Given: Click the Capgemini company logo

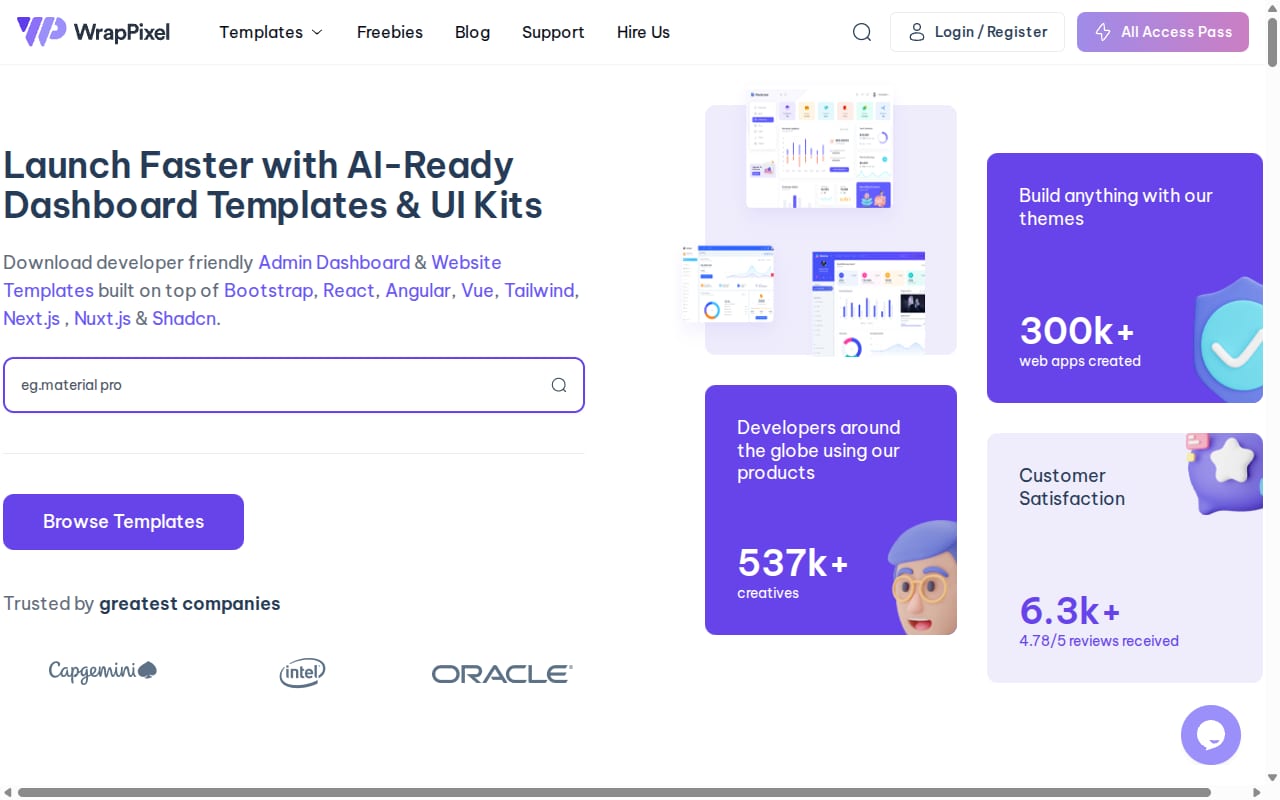Looking at the screenshot, I should click(103, 671).
